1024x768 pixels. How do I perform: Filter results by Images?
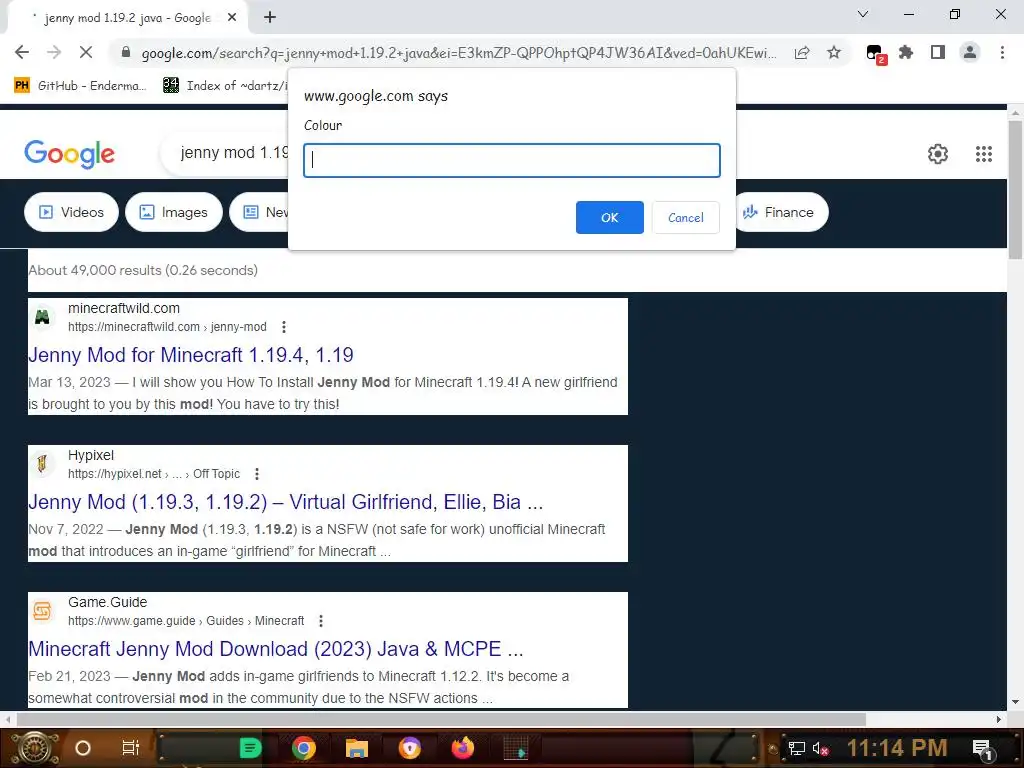[x=174, y=212]
